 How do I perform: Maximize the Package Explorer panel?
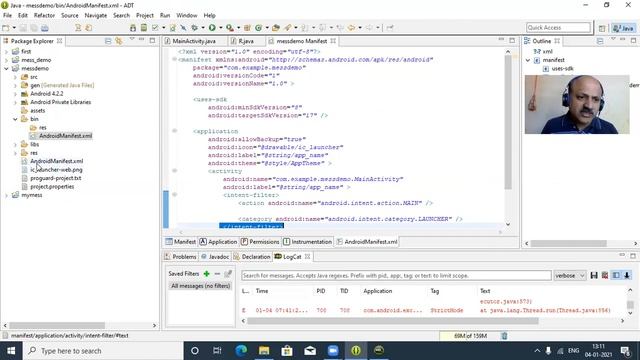coord(152,40)
